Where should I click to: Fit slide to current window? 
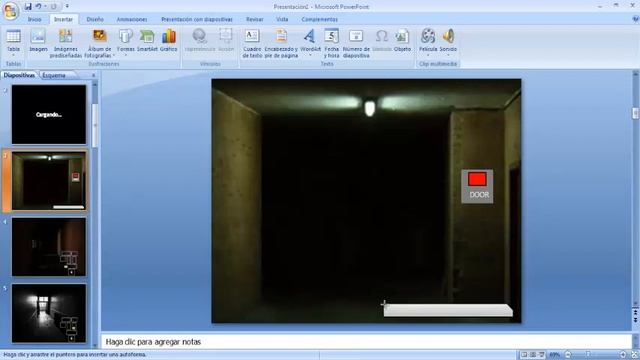click(635, 355)
